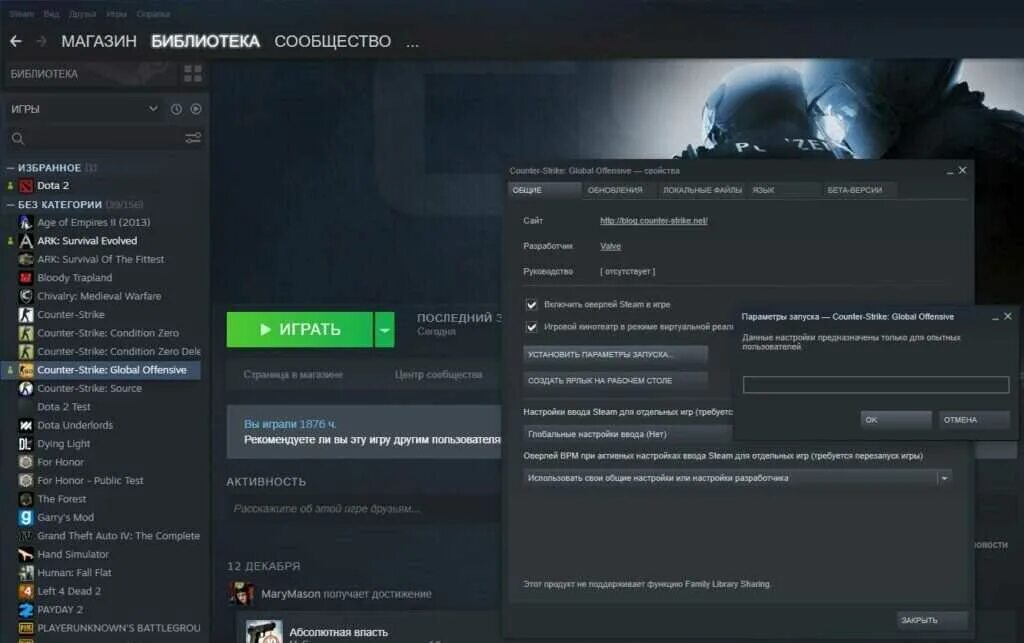Click the Human: Fall Flat icon

pyautogui.click(x=25, y=573)
